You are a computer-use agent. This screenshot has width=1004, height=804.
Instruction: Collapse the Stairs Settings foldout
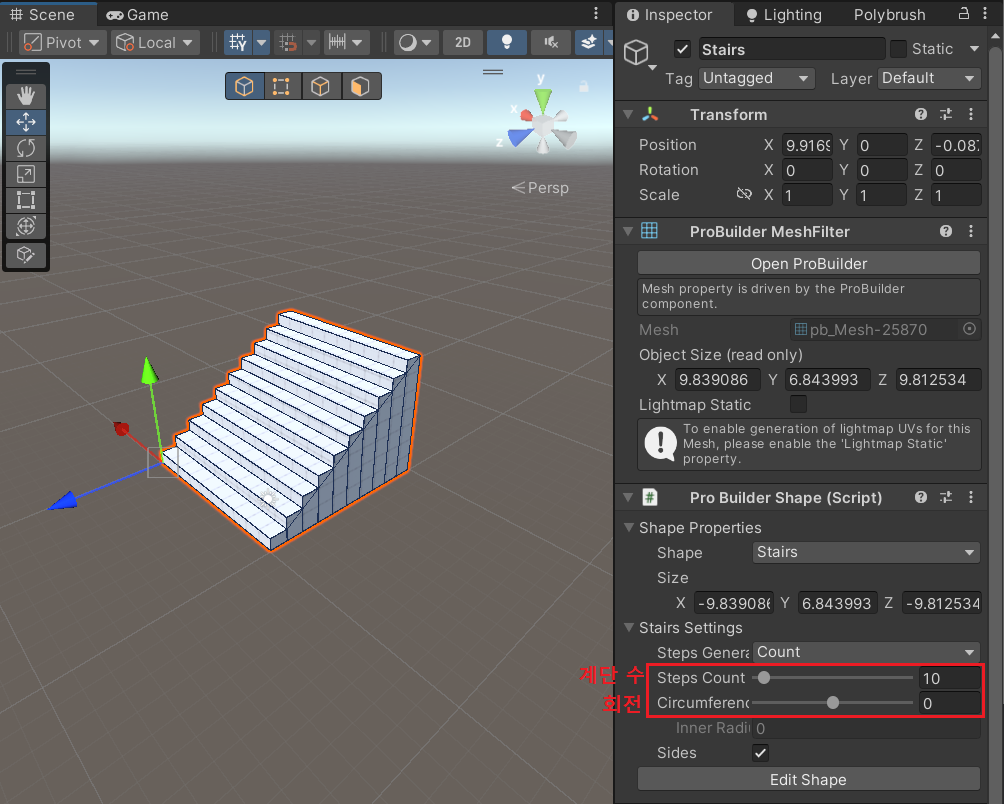coord(629,627)
